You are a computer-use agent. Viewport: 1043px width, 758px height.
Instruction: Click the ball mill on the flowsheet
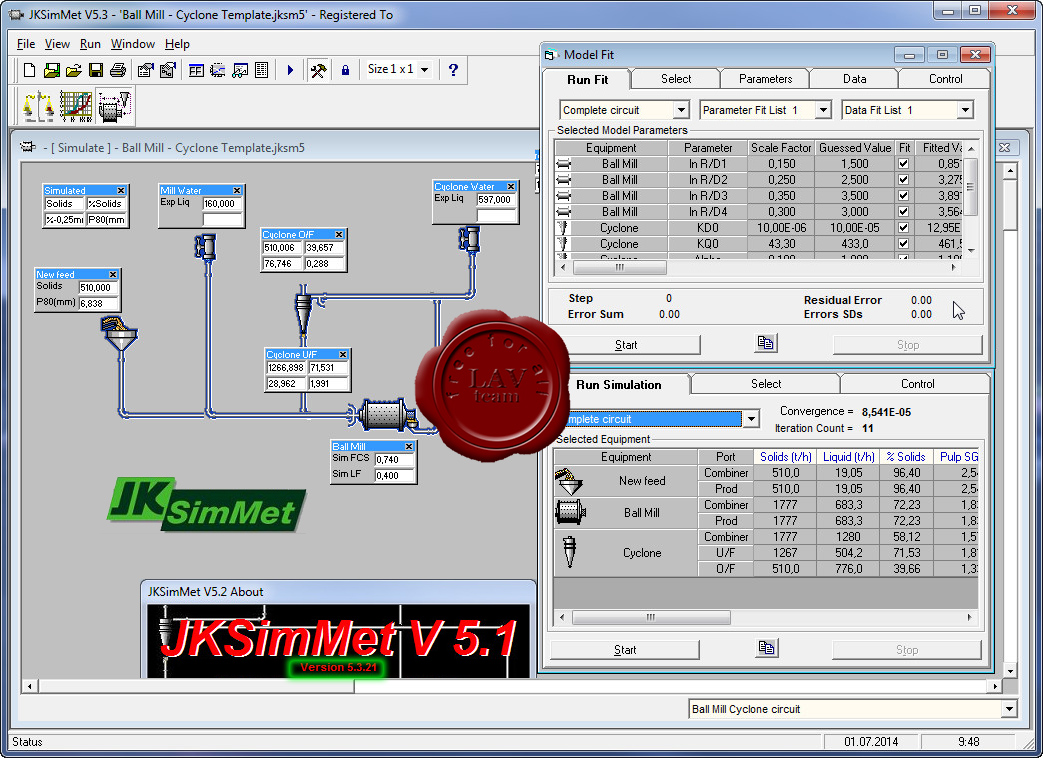point(382,415)
